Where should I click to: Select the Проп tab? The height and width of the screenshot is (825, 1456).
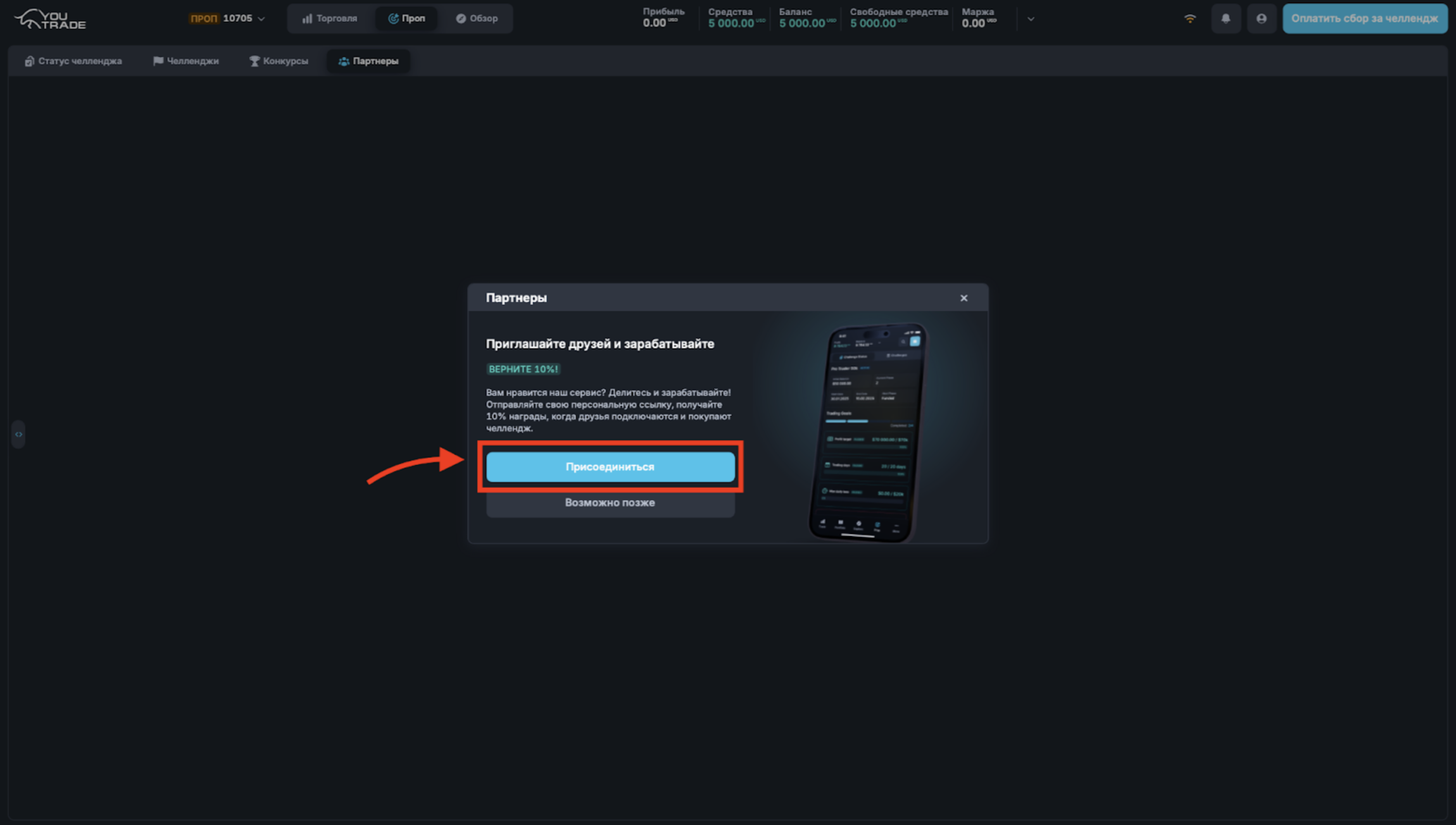[x=406, y=18]
